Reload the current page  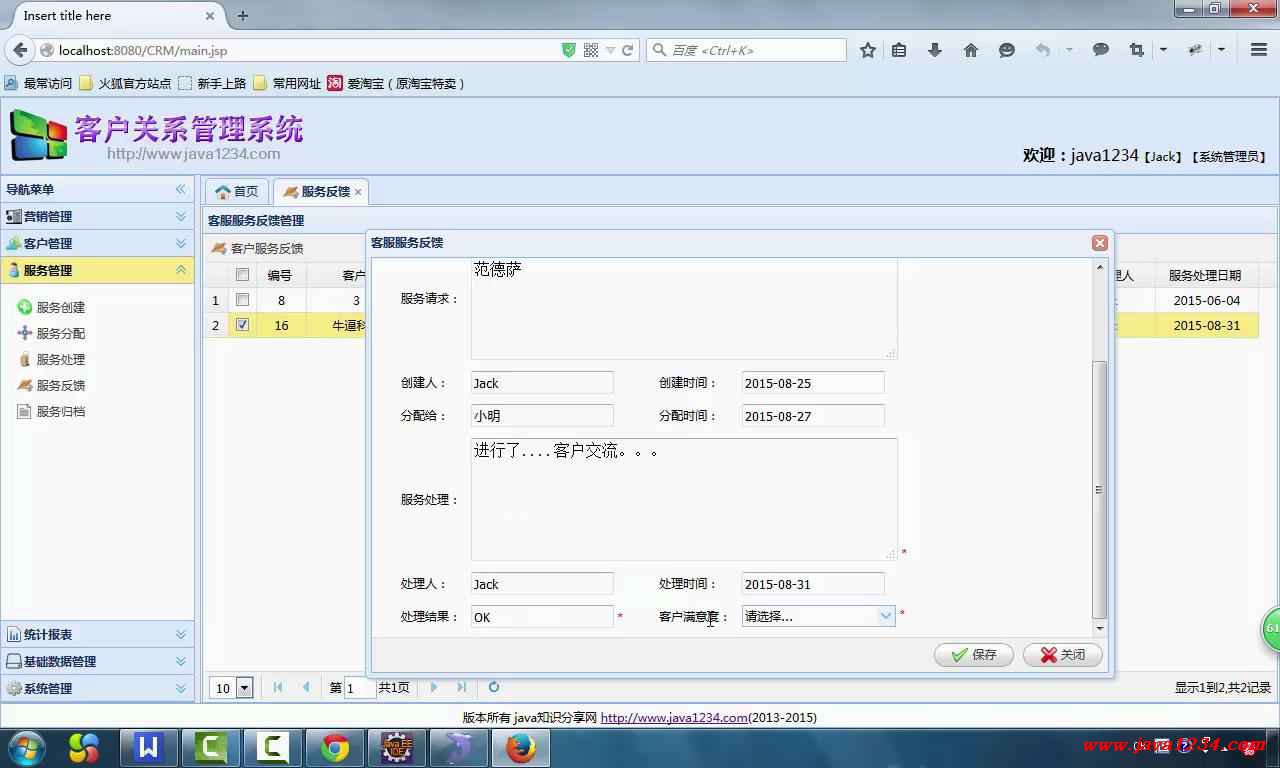point(628,50)
